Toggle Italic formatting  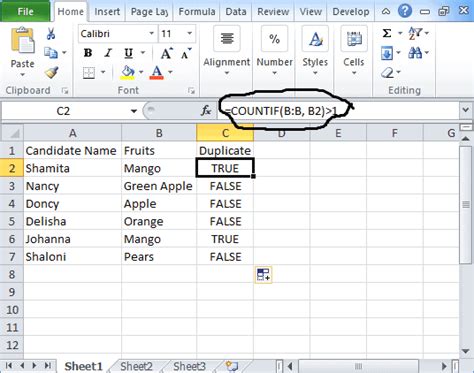point(108,53)
